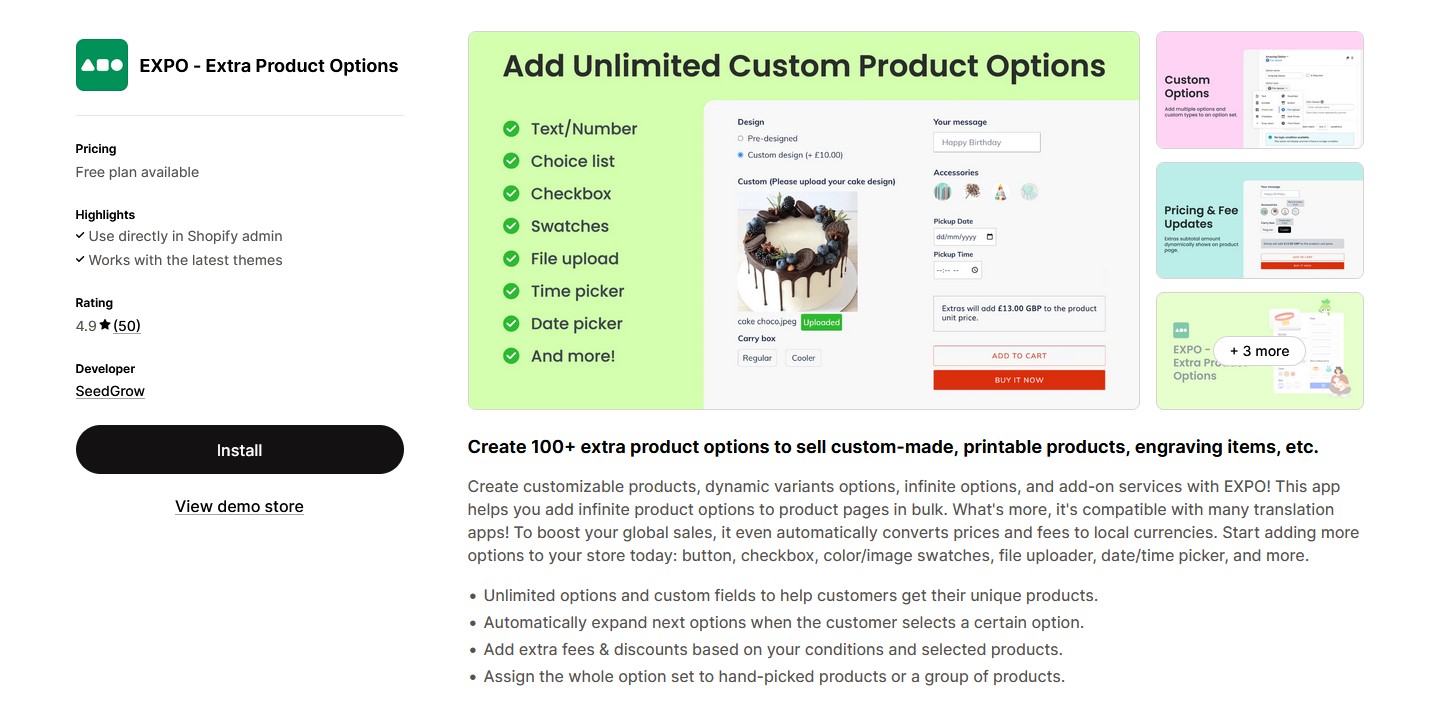Click the Your message input field
Viewport: 1446px width, 716px height.
[x=986, y=142]
